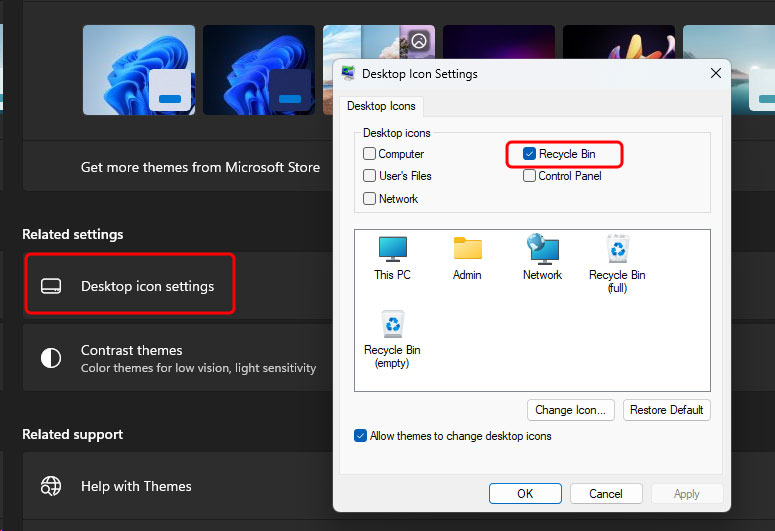Click the Desktop icon settings monitor icon
Image resolution: width=775 pixels, height=531 pixels.
tap(51, 286)
